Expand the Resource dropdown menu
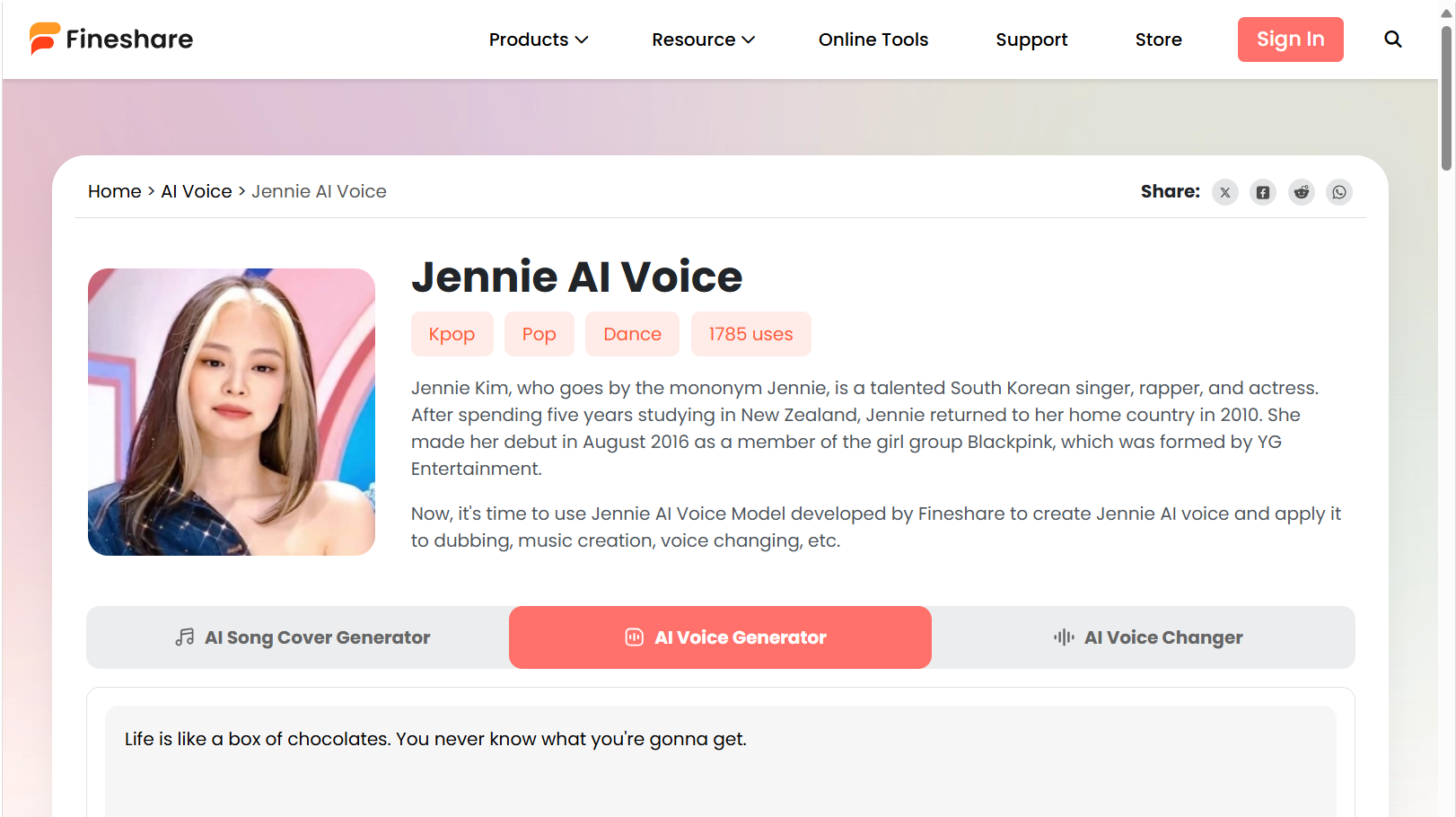 click(703, 40)
